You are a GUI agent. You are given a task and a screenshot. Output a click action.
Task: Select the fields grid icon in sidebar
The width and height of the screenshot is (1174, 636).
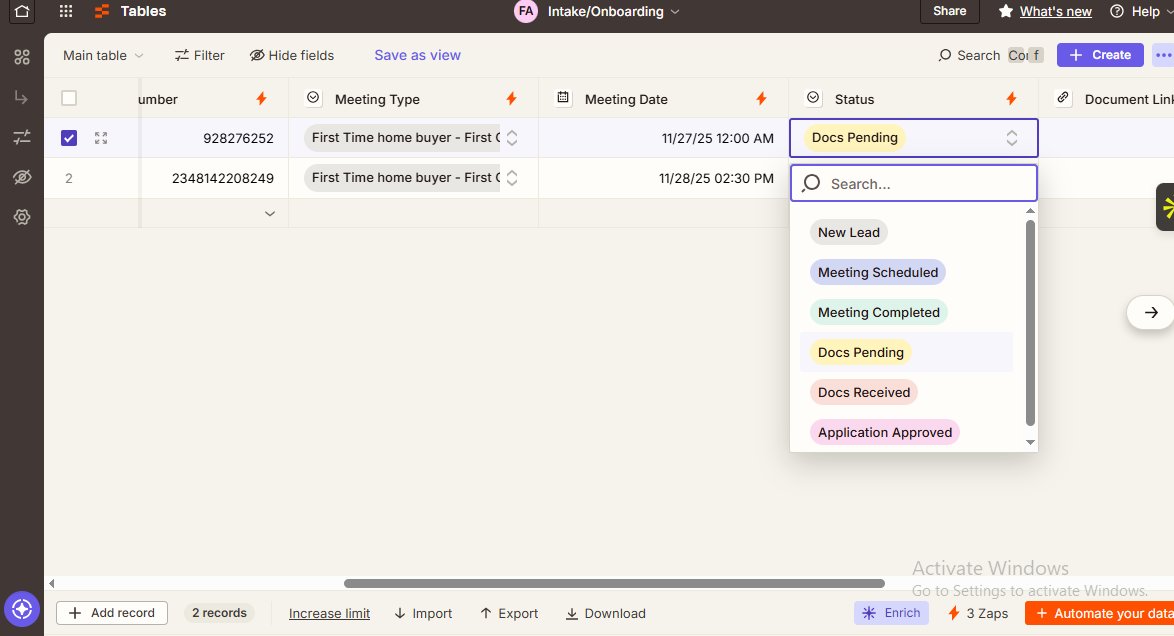pos(22,57)
